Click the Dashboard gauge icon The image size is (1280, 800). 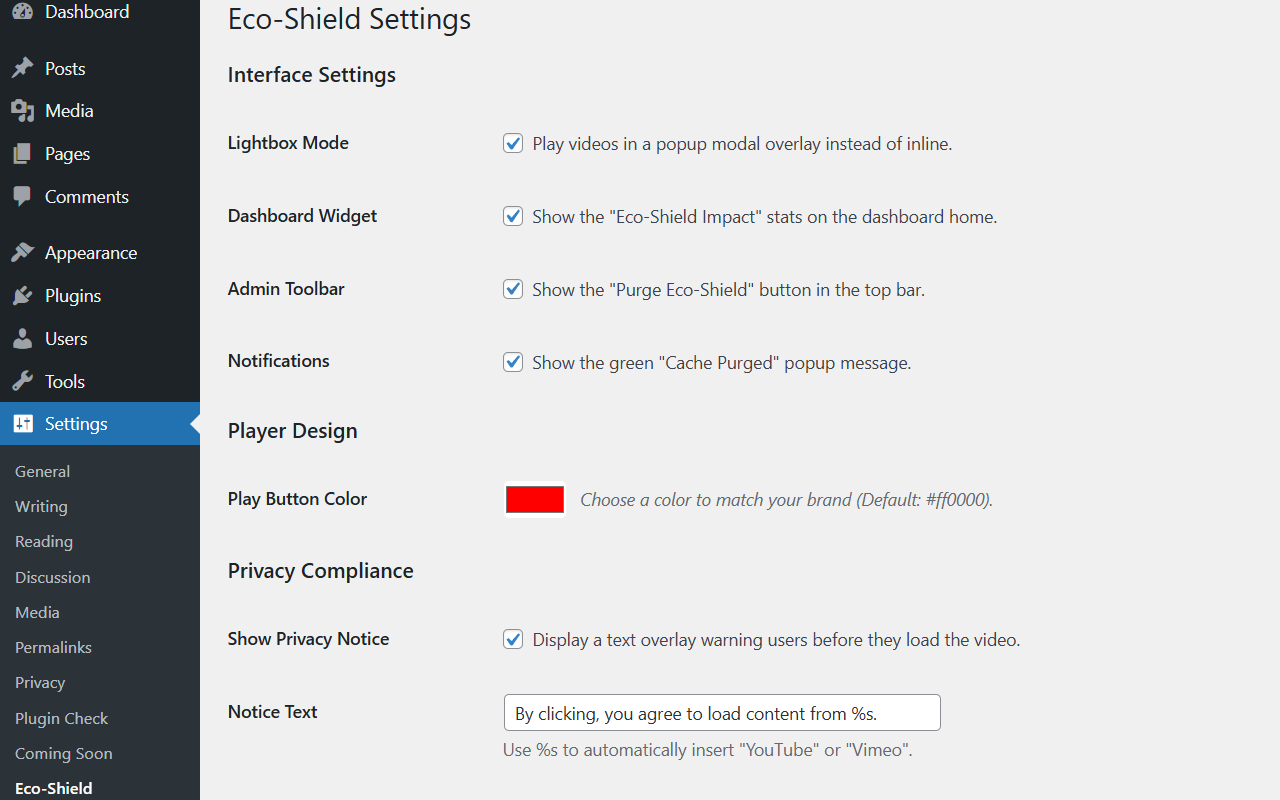pyautogui.click(x=22, y=12)
